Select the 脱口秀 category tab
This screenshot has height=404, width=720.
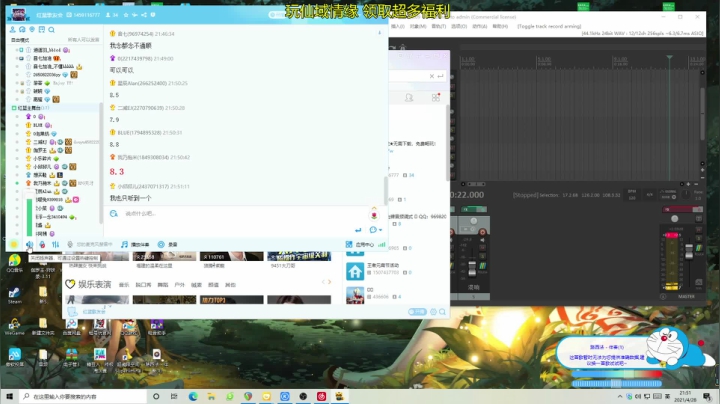(143, 285)
